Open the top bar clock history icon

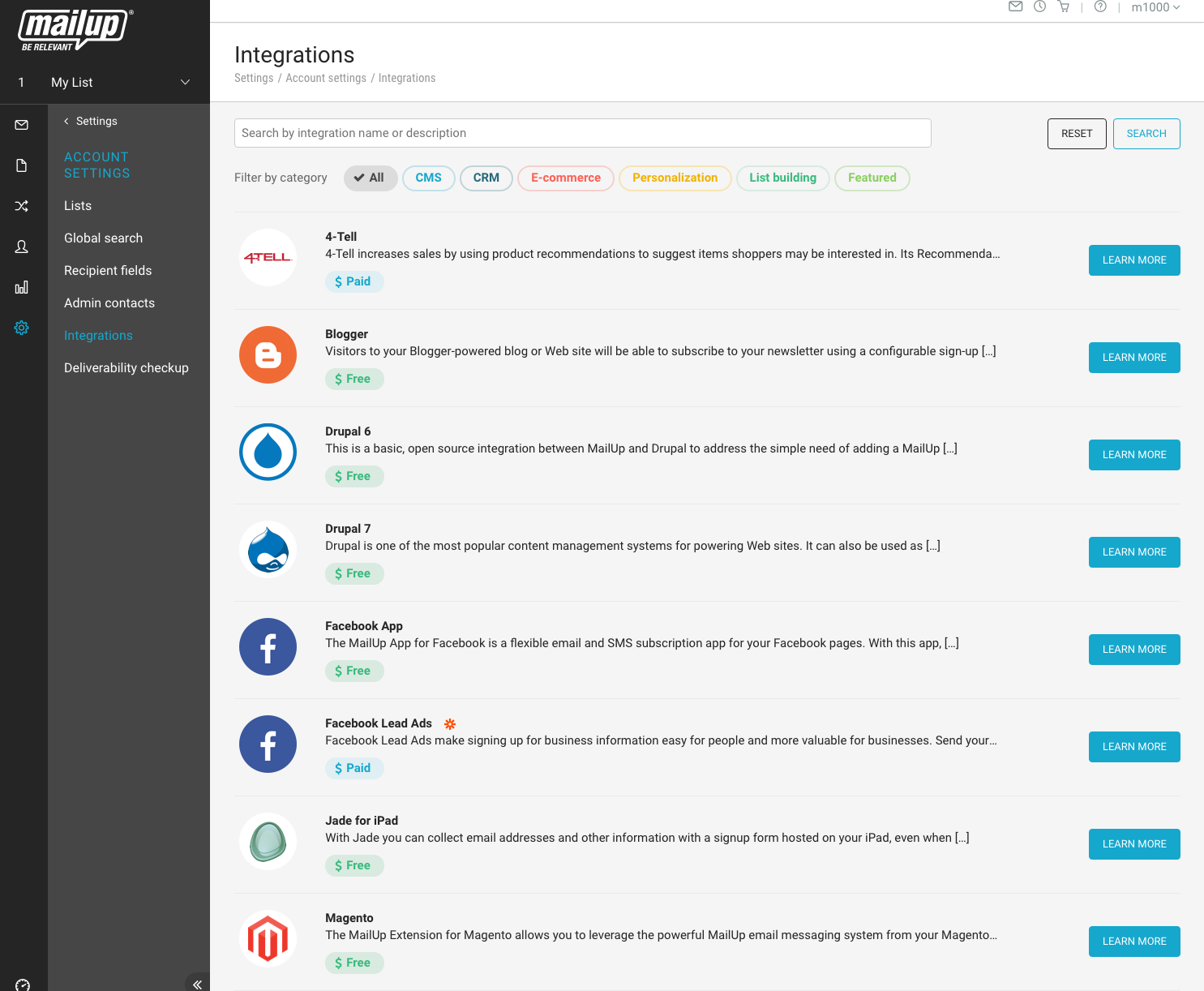(1039, 6)
